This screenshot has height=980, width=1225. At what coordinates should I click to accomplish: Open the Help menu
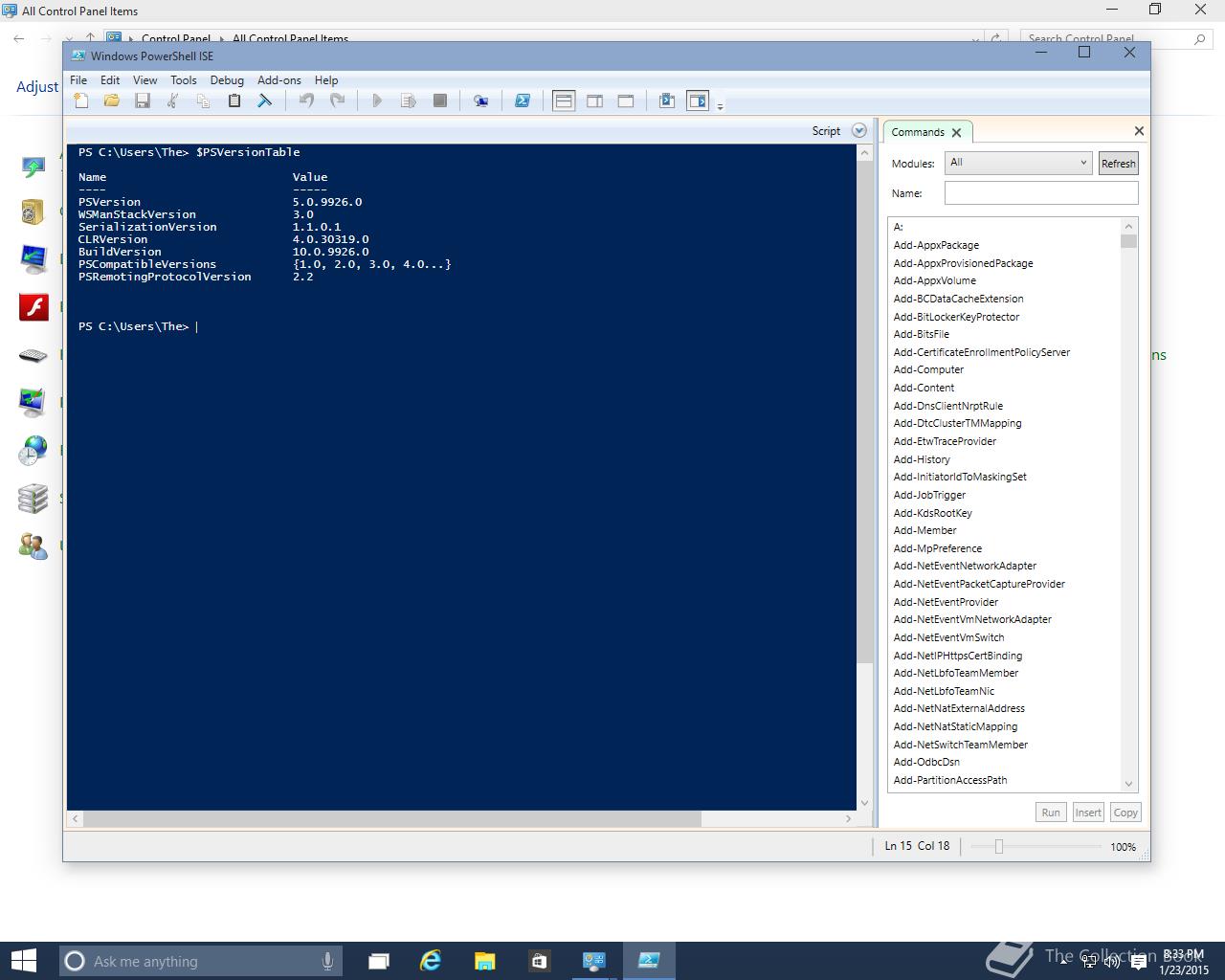tap(326, 80)
